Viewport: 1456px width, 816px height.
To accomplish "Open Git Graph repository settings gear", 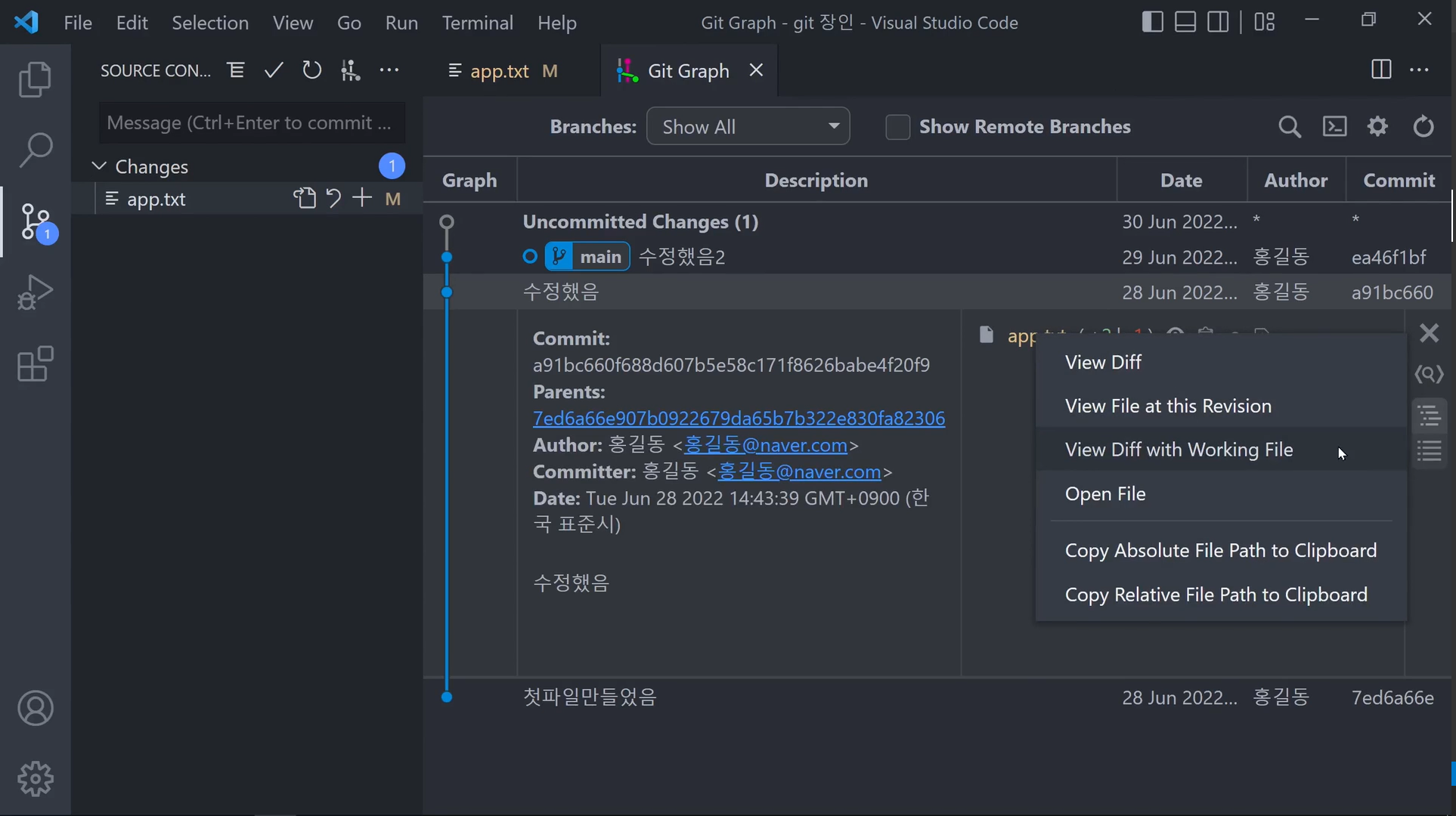I will click(1378, 126).
